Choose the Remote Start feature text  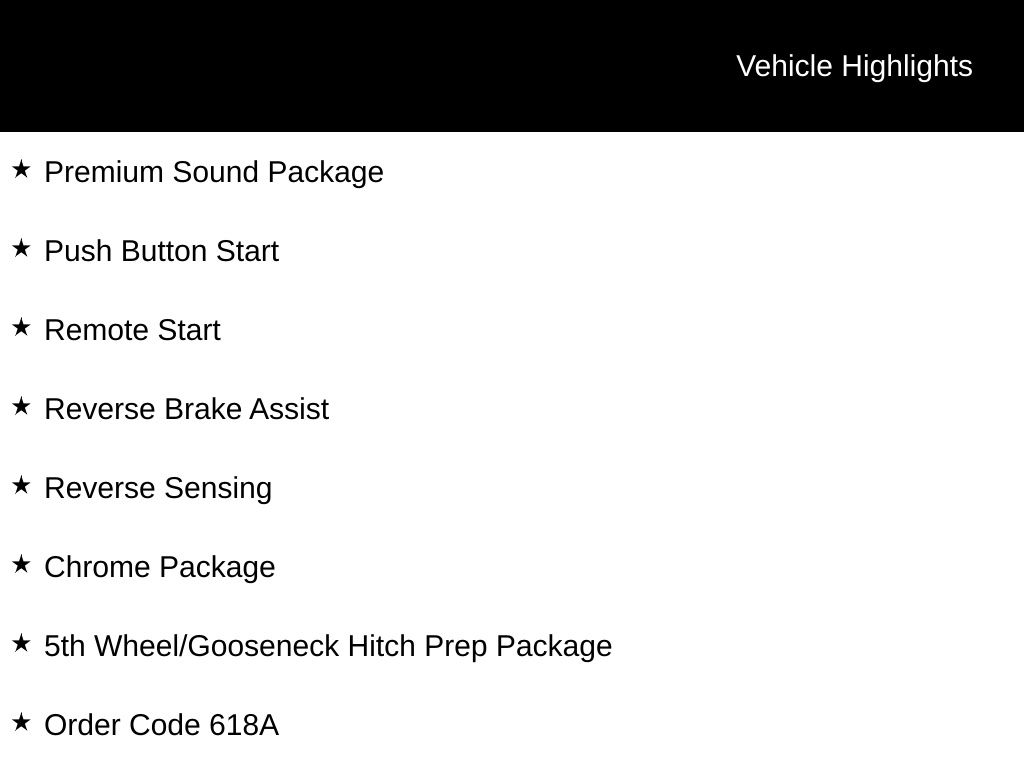point(132,330)
